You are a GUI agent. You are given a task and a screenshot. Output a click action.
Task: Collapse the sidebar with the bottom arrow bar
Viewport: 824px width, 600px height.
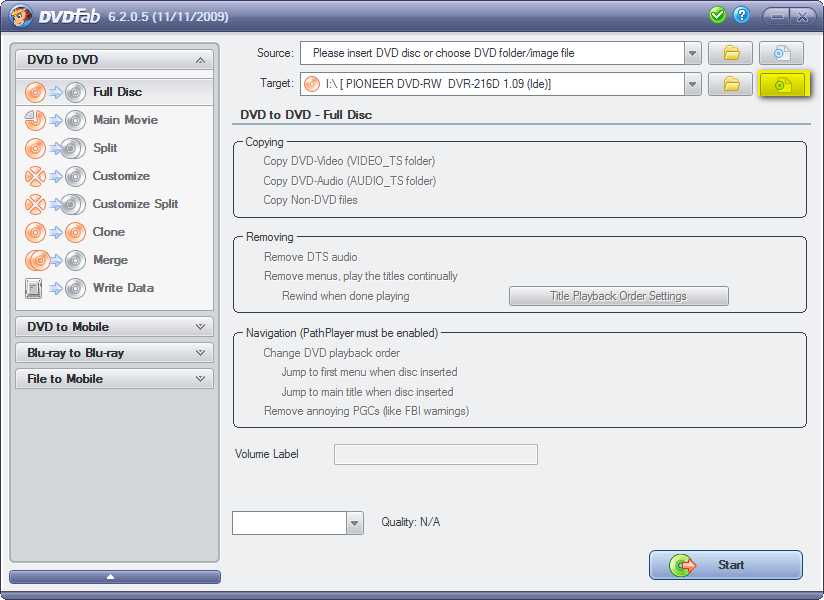pyautogui.click(x=115, y=577)
